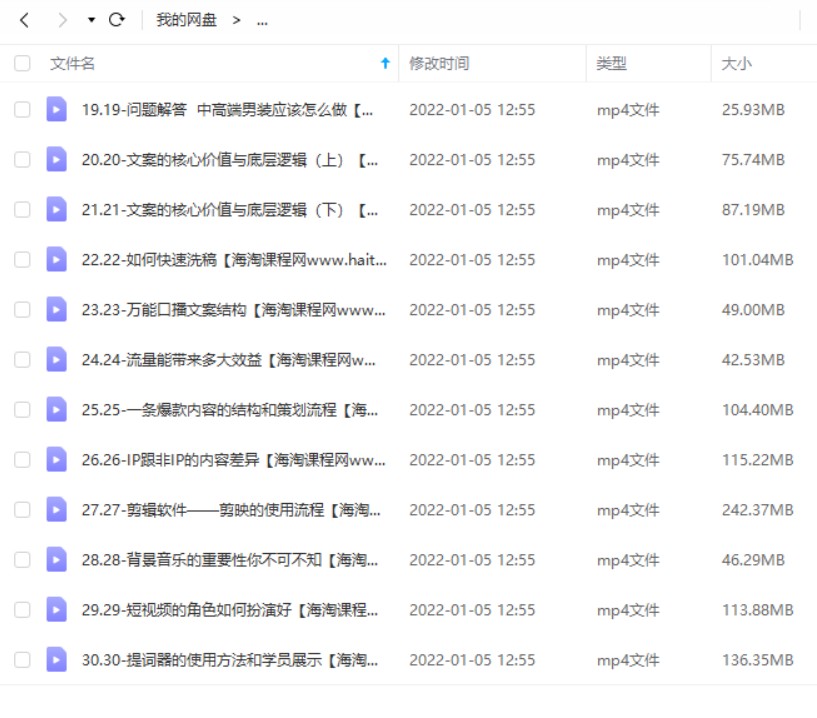
Task: Click the 115.22MB size cell
Action: 758,460
